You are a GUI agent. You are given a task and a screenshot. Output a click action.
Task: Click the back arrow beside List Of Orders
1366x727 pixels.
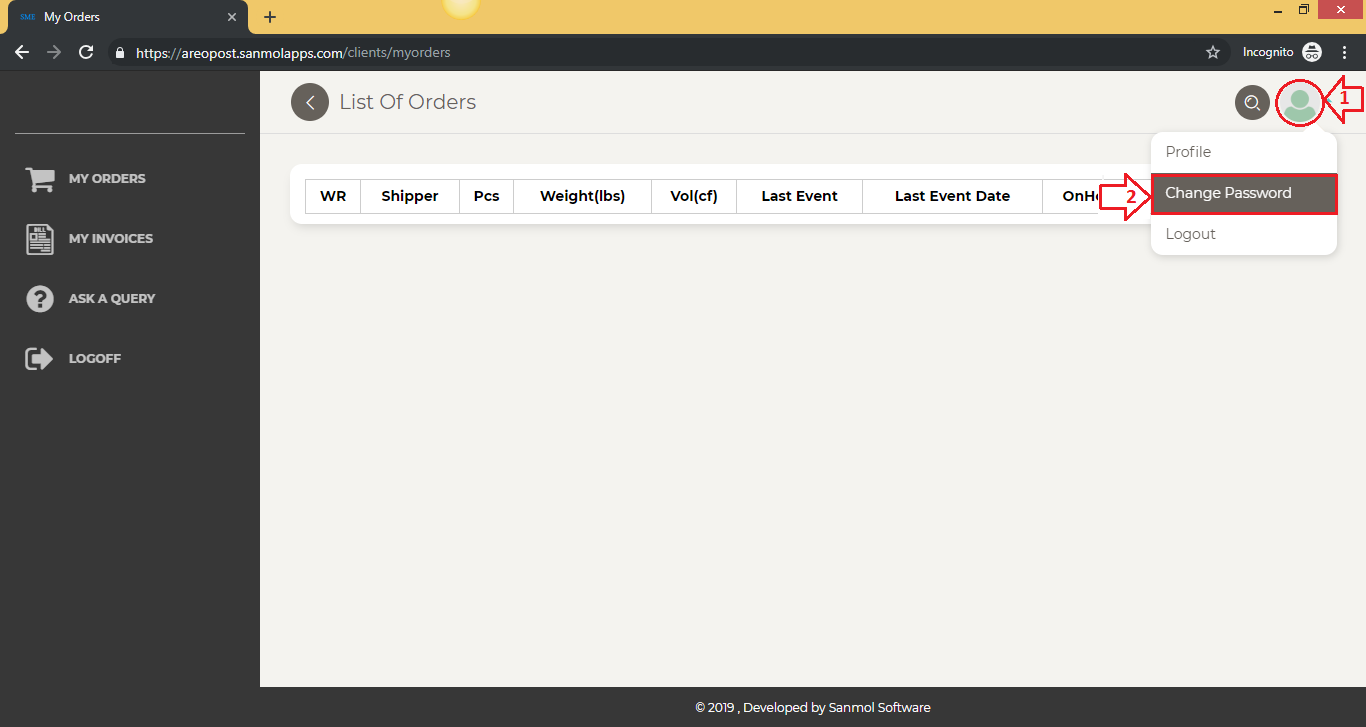(310, 102)
